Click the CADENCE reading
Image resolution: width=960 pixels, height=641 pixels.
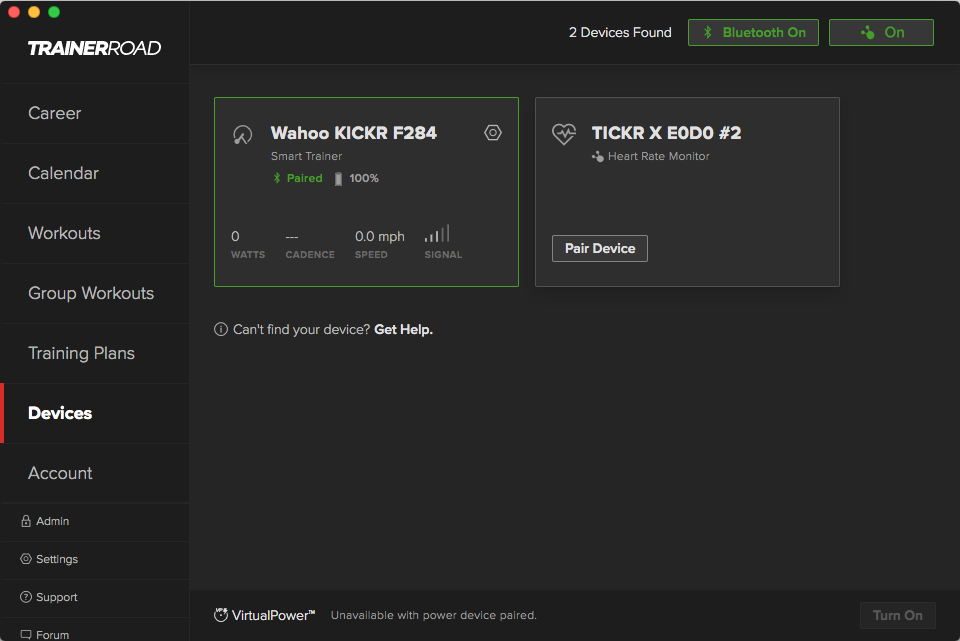click(310, 244)
